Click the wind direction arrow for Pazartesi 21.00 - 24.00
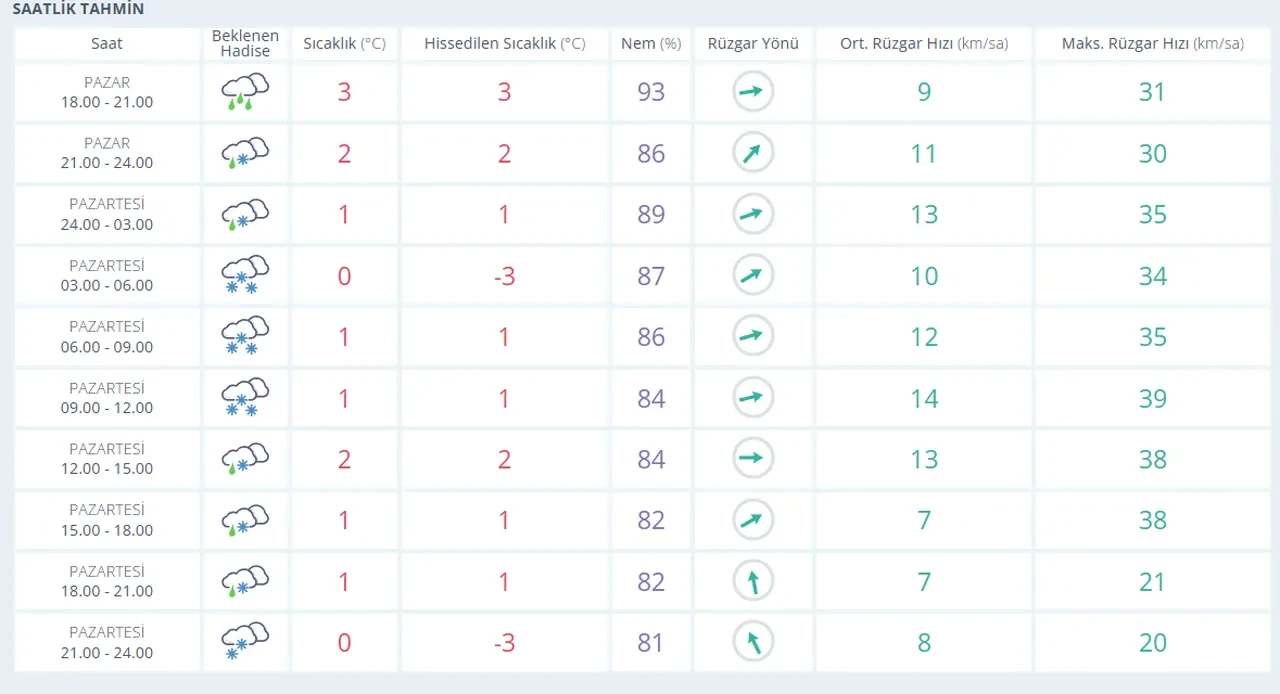 click(752, 641)
